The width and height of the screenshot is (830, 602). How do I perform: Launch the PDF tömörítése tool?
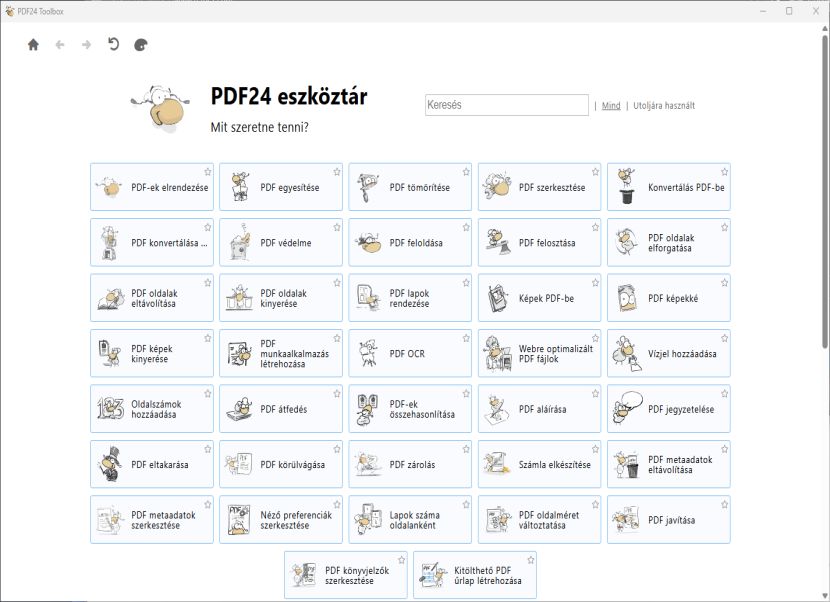pos(410,187)
